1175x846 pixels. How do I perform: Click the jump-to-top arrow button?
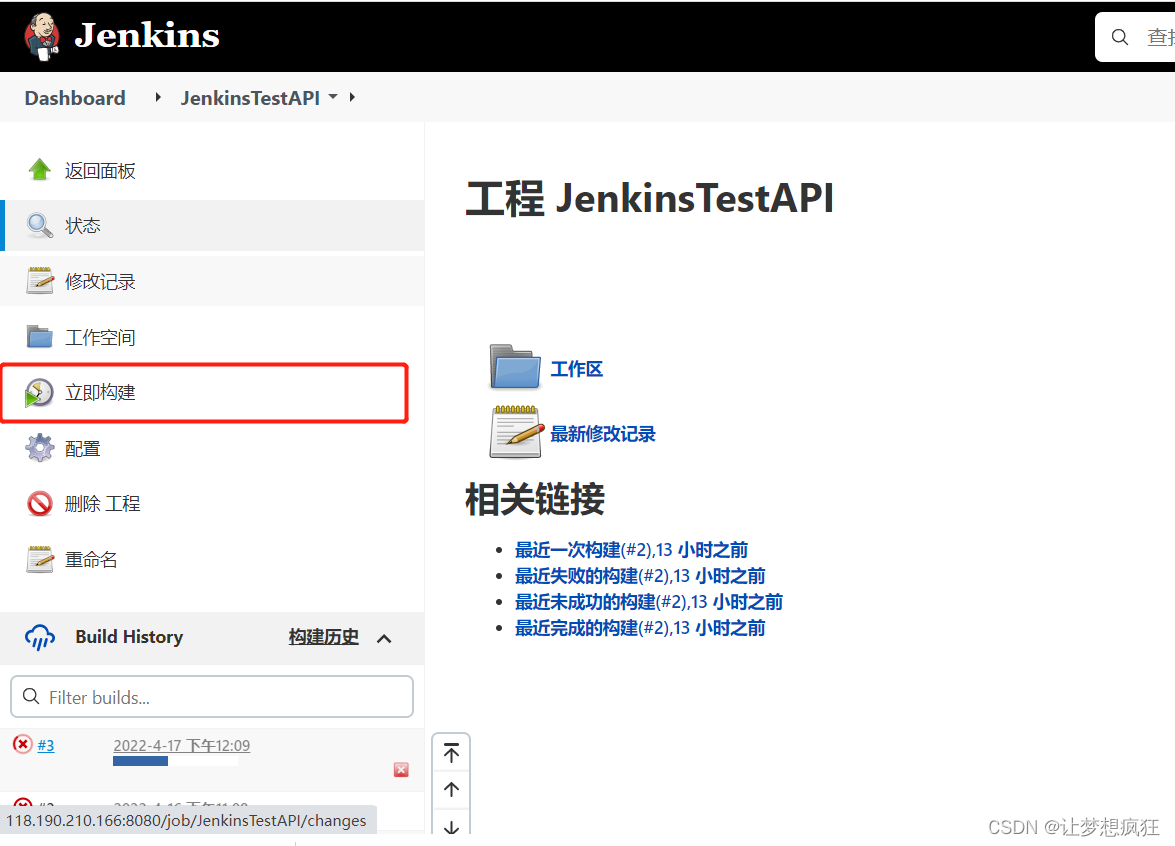pos(451,753)
